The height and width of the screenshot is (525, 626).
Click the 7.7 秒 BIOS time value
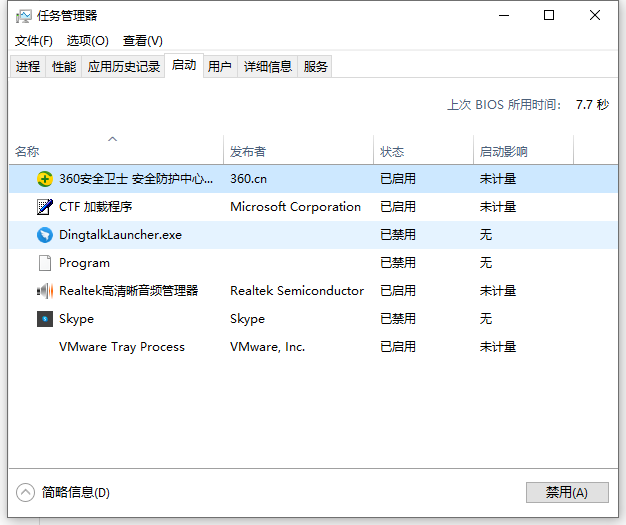point(592,105)
